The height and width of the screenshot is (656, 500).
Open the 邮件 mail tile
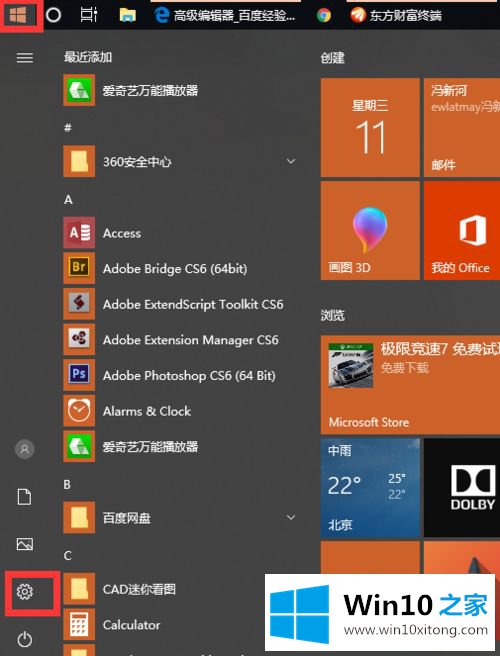click(x=462, y=127)
